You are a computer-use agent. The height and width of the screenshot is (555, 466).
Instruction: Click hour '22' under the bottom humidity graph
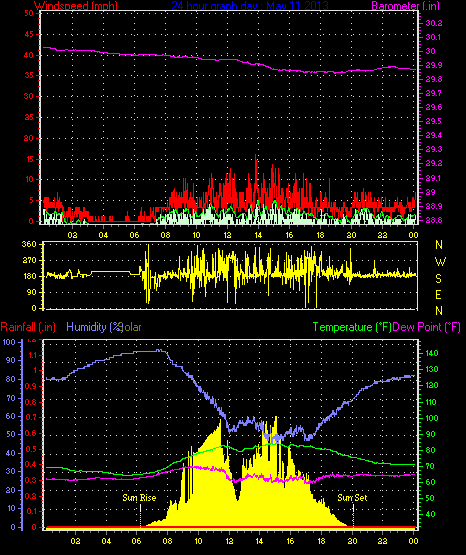point(383,541)
